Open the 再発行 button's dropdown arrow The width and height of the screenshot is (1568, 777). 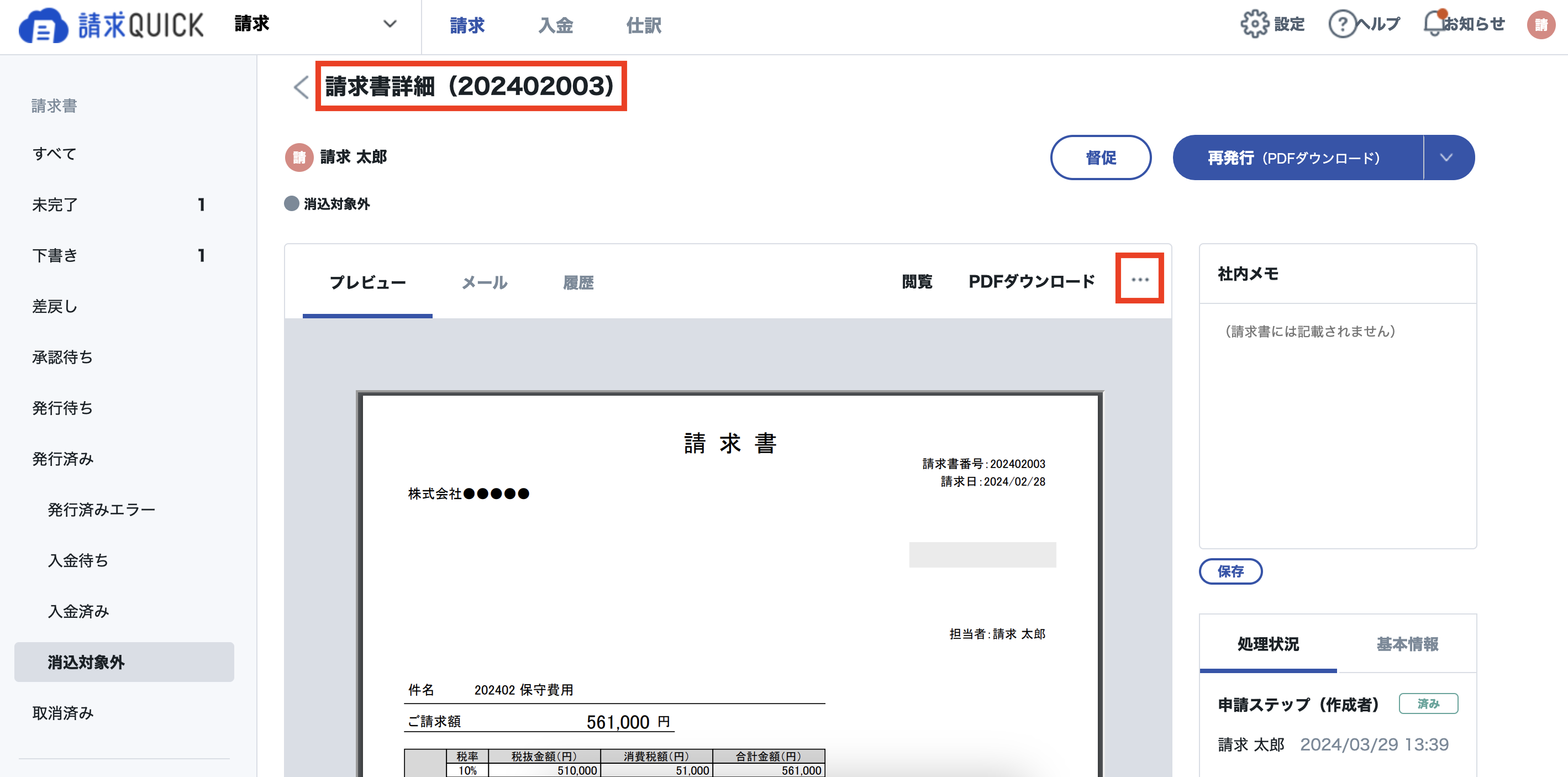(x=1446, y=157)
